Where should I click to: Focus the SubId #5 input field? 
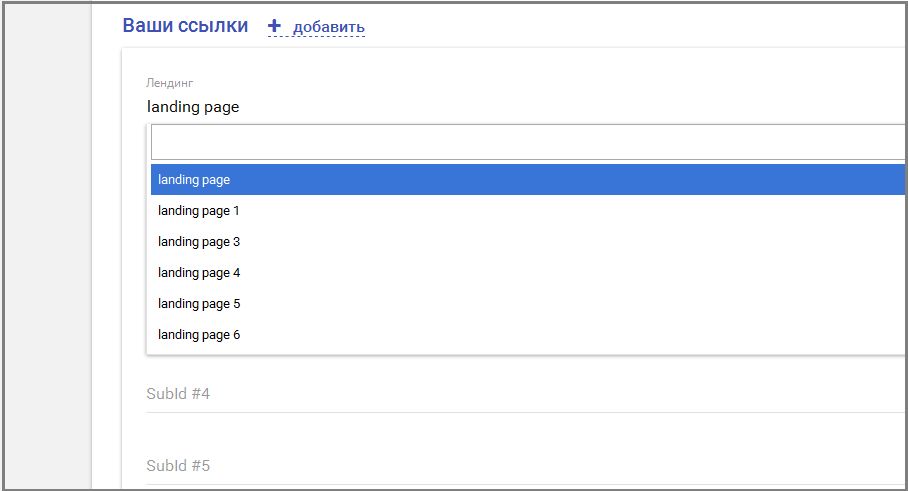tap(525, 466)
